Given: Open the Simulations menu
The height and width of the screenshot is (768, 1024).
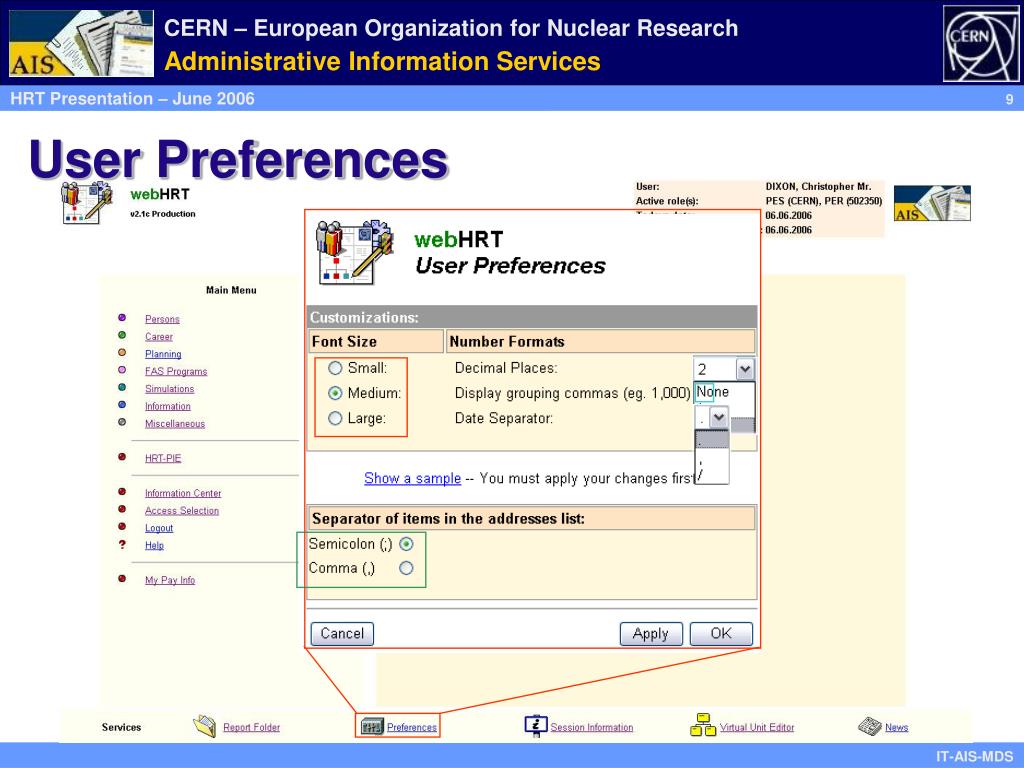Looking at the screenshot, I should pyautogui.click(x=169, y=389).
